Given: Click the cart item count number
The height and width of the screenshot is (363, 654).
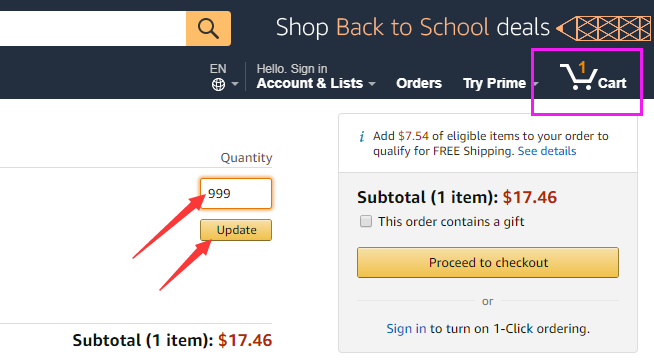Looking at the screenshot, I should [582, 67].
